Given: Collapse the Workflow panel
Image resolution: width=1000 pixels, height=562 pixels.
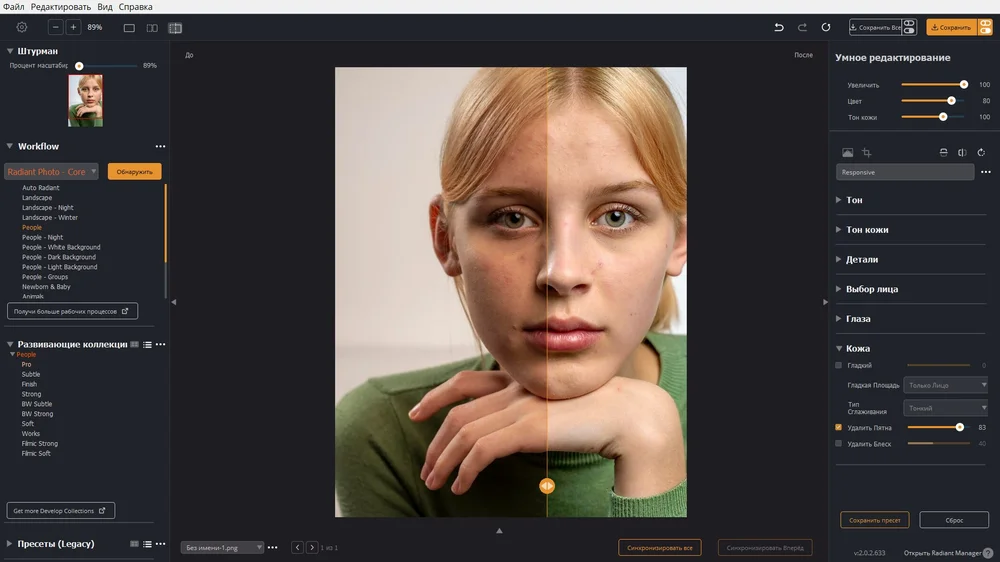Looking at the screenshot, I should click(x=10, y=146).
